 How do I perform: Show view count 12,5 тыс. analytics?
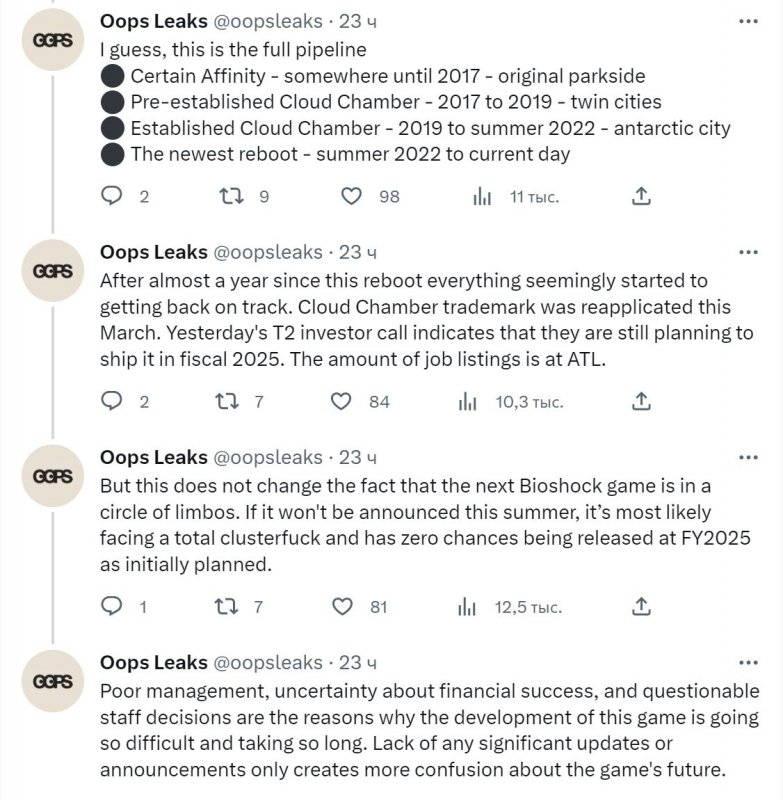467,606
